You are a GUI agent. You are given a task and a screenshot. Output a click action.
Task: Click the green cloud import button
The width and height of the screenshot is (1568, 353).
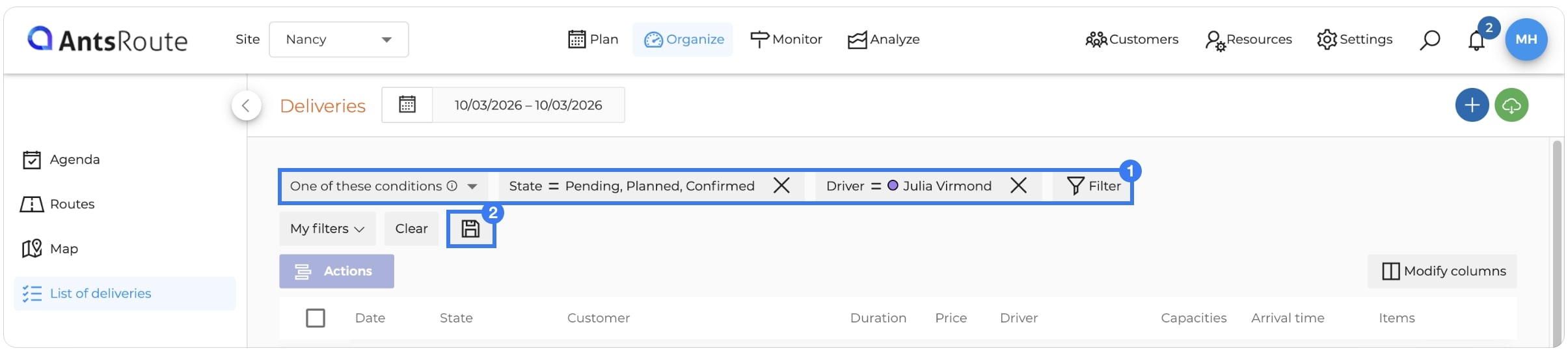[1511, 105]
